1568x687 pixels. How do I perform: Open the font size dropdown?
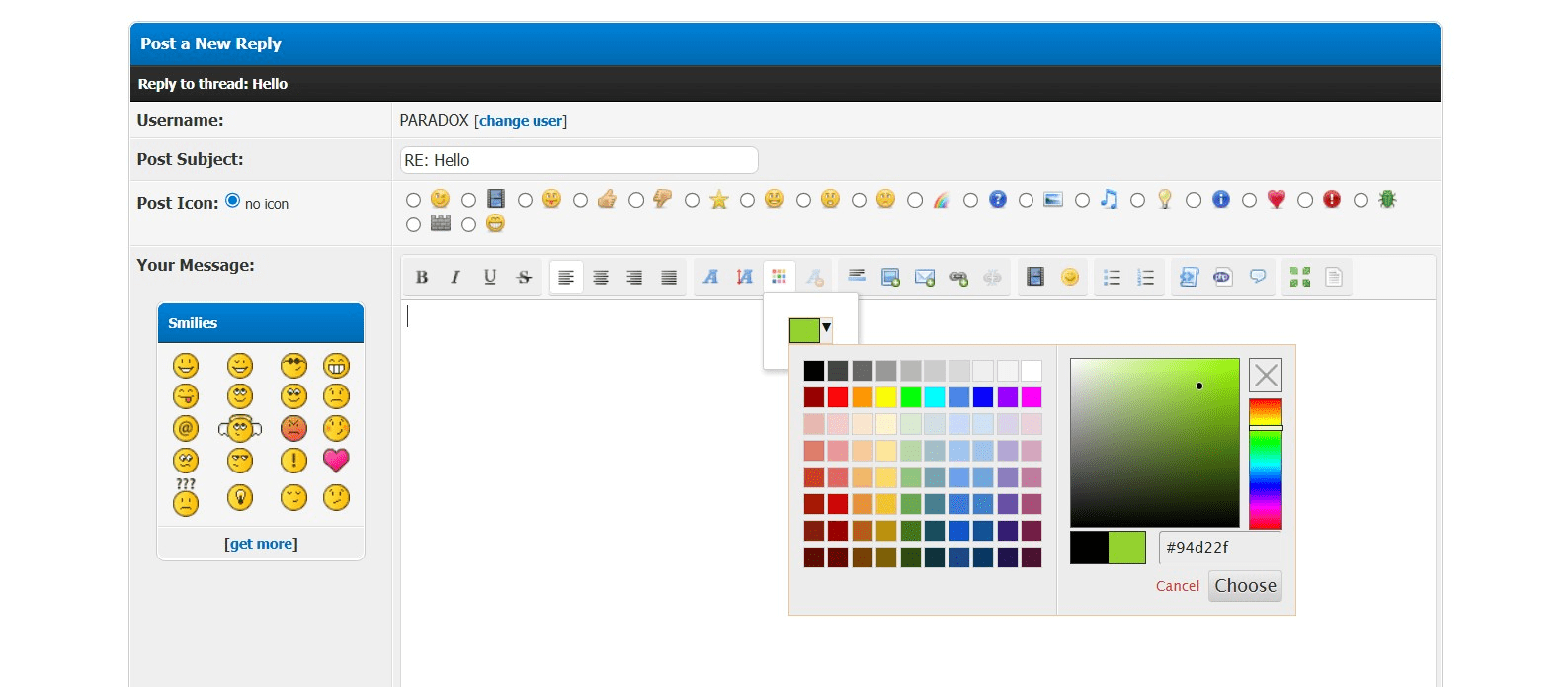(744, 278)
